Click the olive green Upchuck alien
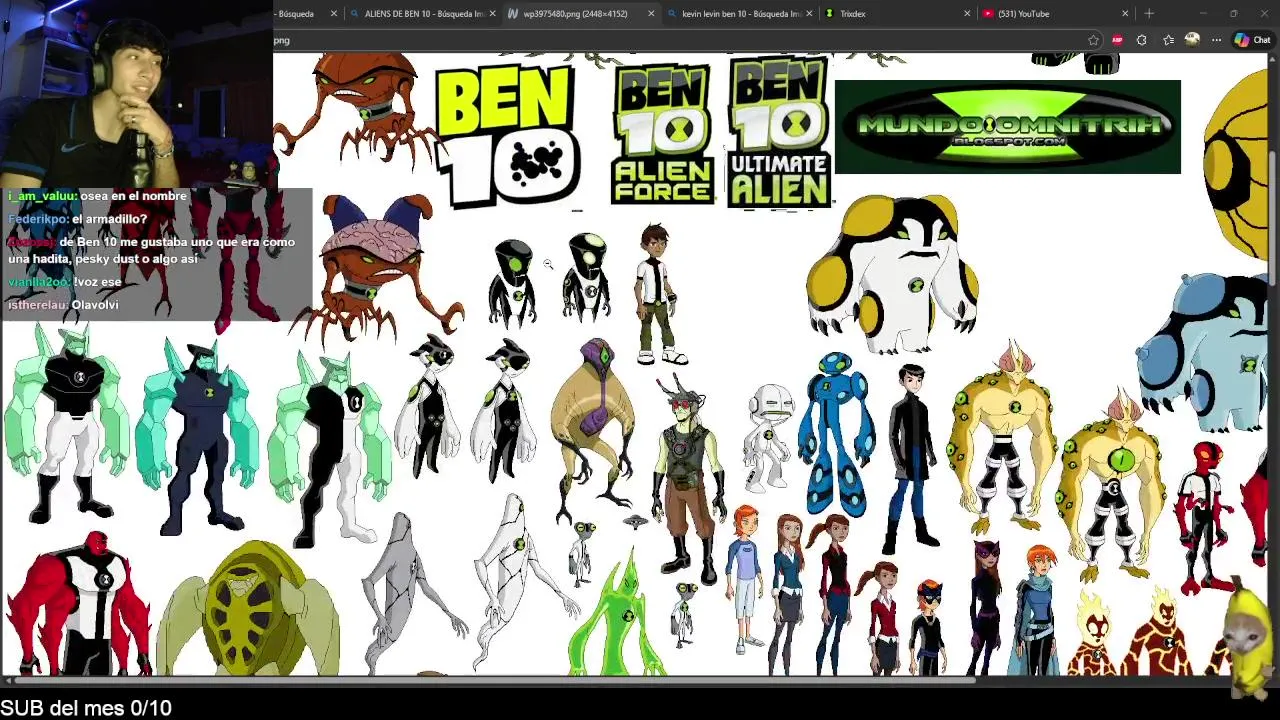This screenshot has width=1280, height=720. 248,608
